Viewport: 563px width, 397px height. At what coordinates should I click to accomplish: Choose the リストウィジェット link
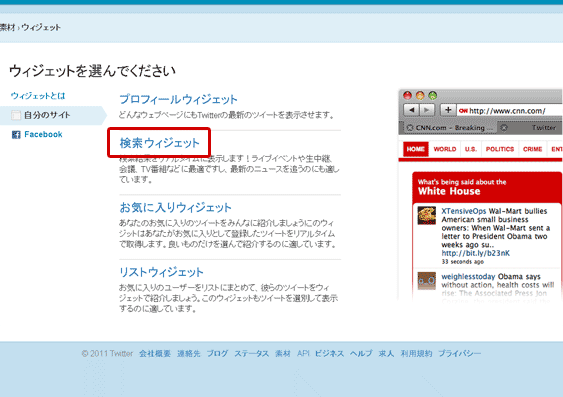(161, 272)
